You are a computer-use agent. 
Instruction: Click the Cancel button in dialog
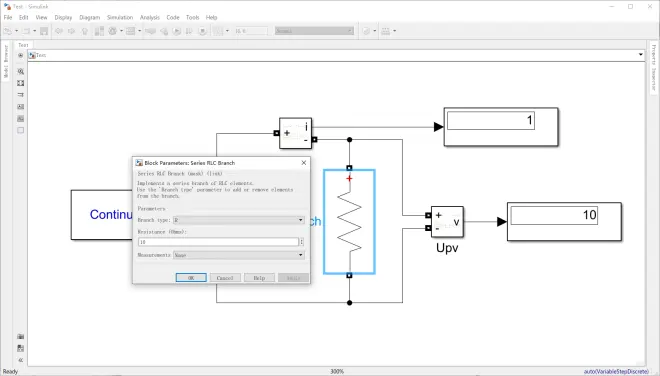(x=225, y=278)
